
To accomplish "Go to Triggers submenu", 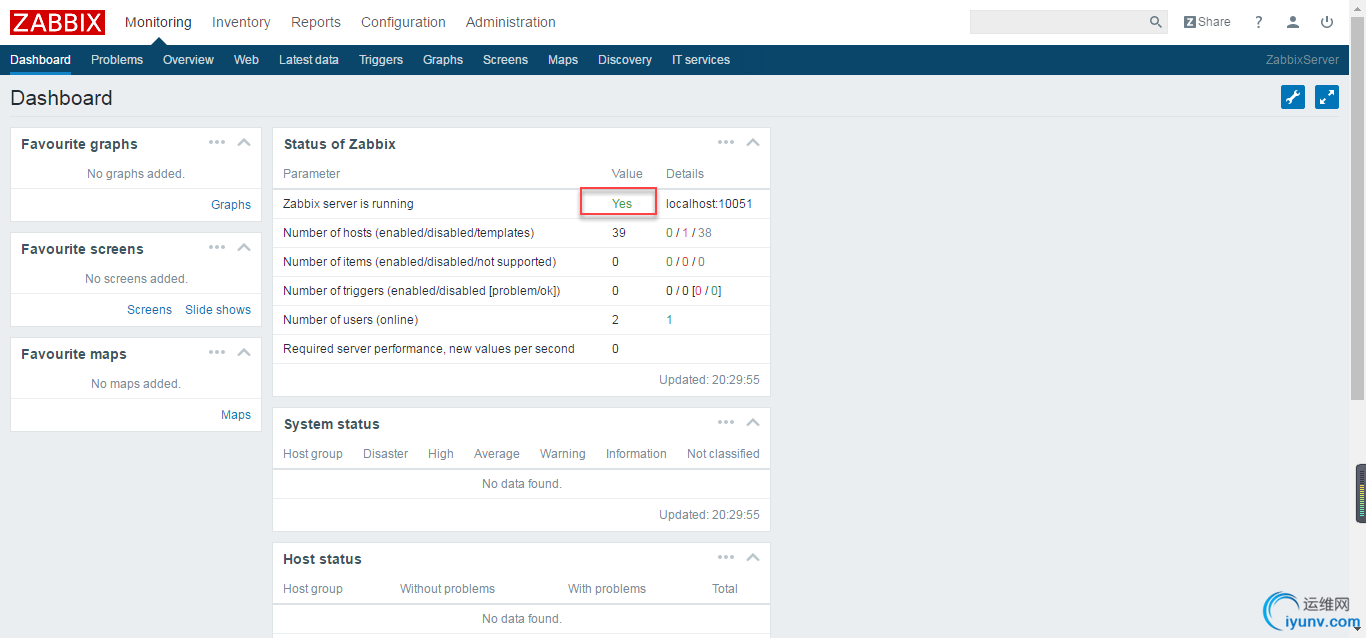I will pyautogui.click(x=381, y=60).
